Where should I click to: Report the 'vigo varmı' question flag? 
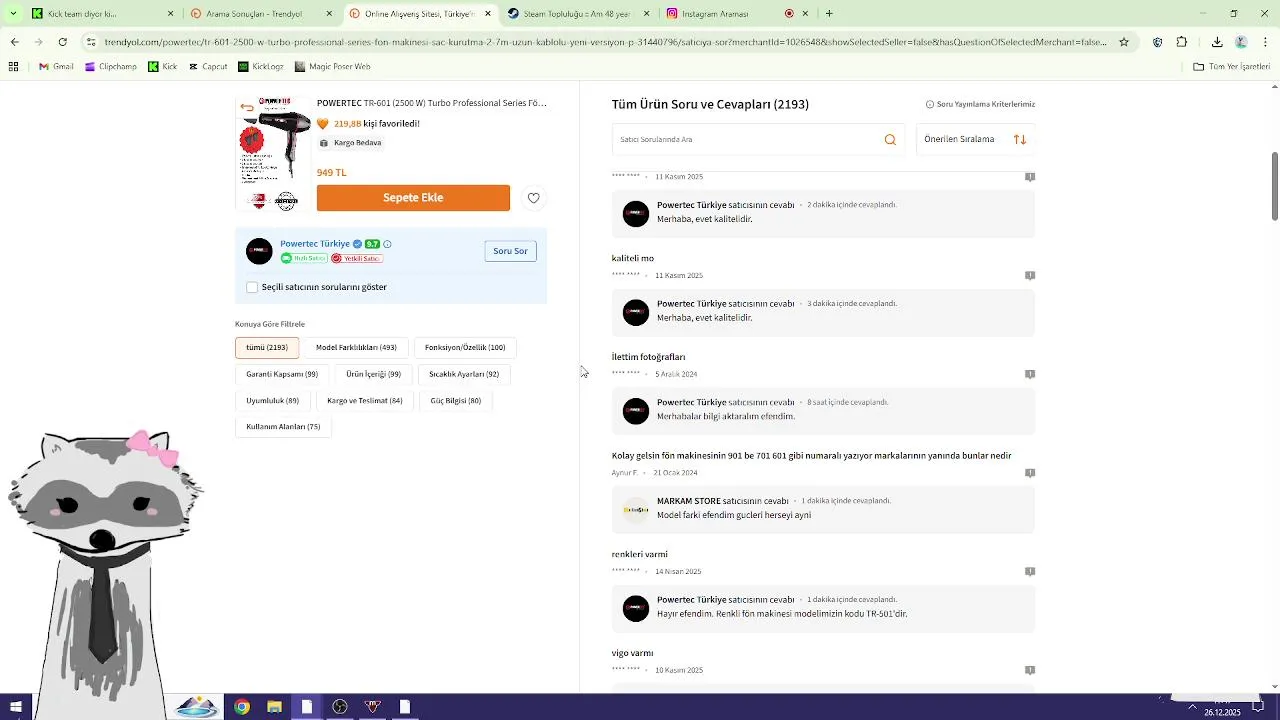point(1030,670)
